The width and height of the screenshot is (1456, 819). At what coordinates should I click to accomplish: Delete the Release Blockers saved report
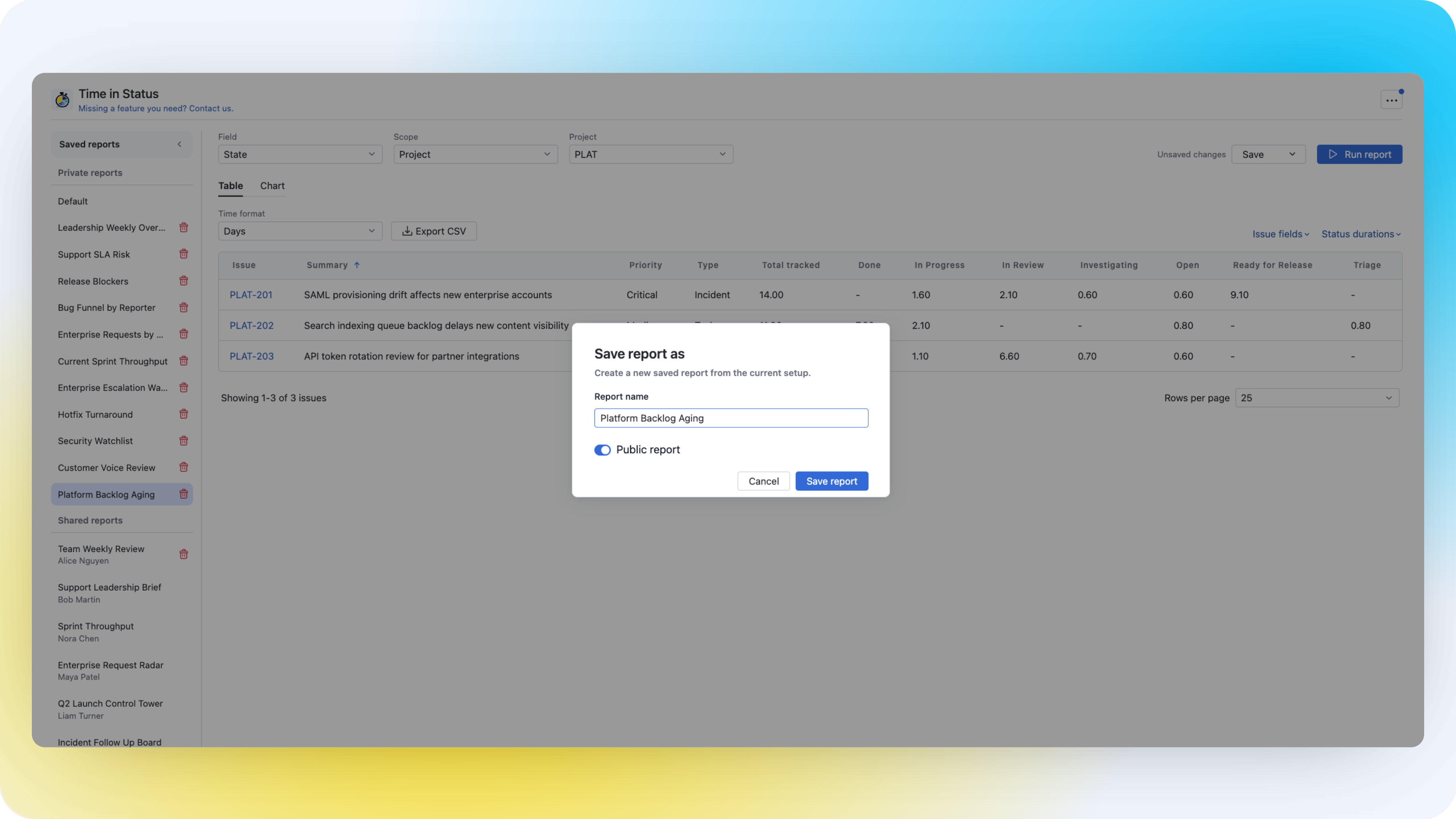pyautogui.click(x=184, y=280)
